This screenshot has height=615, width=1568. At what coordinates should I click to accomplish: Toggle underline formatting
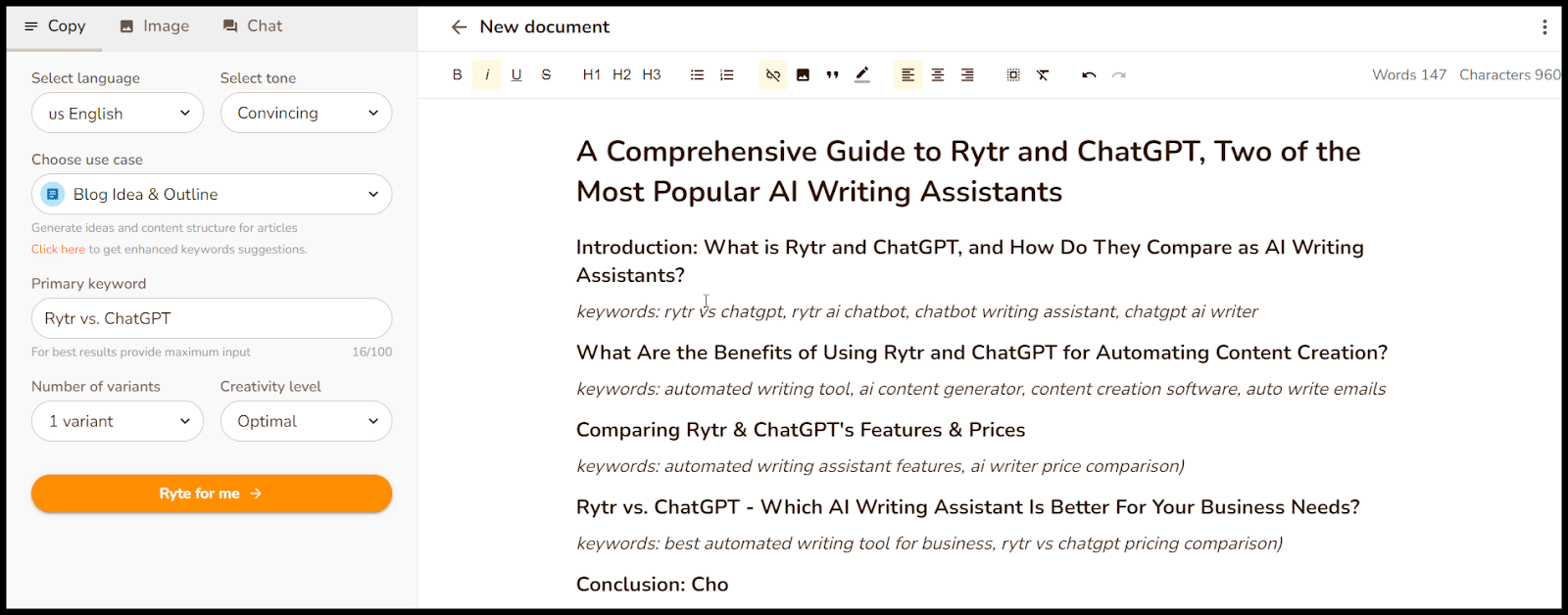click(516, 75)
